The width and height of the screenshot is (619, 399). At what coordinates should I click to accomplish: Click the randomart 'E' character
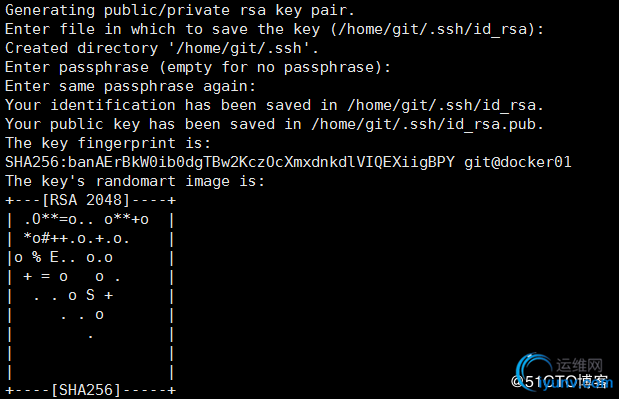54,257
